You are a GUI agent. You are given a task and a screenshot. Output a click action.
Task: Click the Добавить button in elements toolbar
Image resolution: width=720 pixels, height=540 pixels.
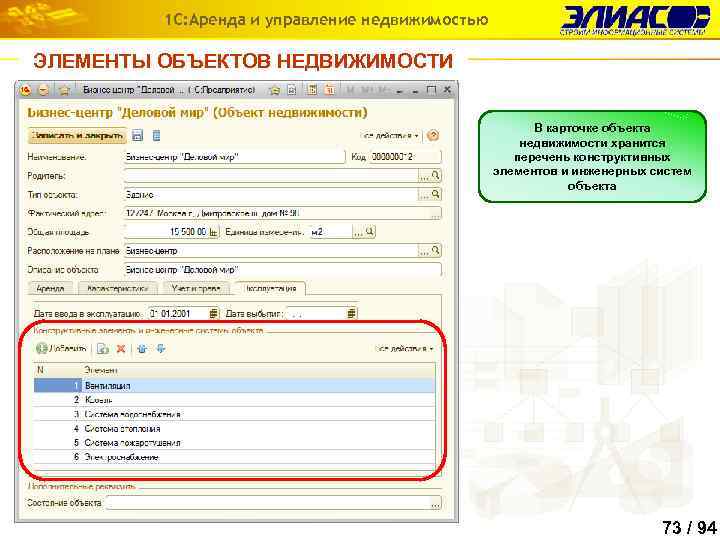[62, 349]
